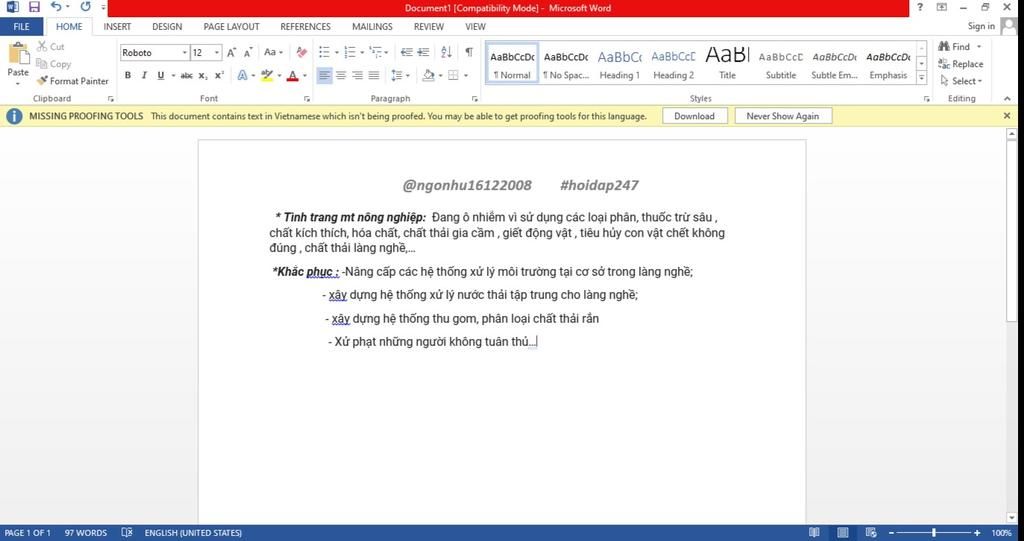Switch to the MAILINGS tab
The height and width of the screenshot is (541, 1024).
[x=372, y=27]
